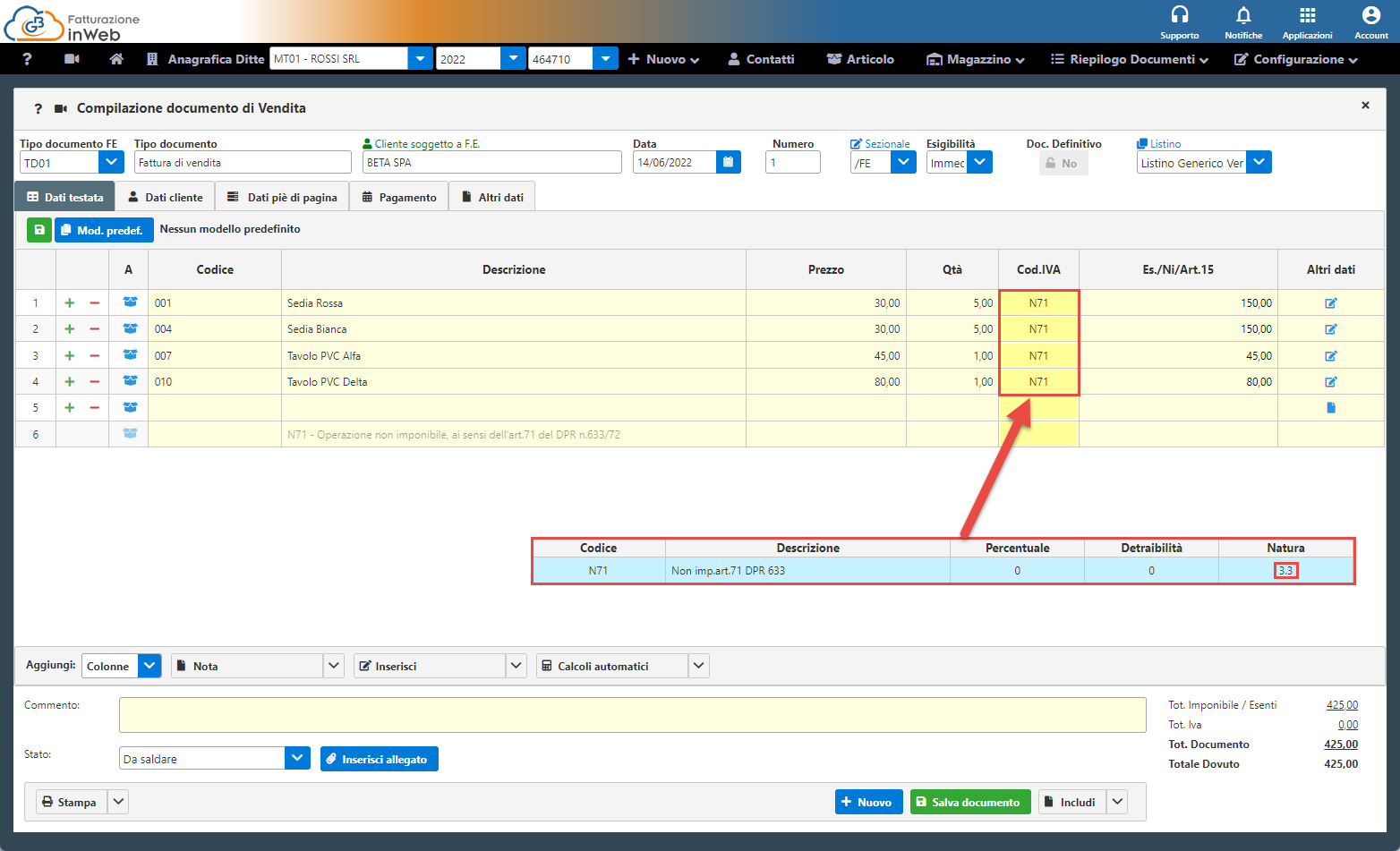Expand the Stampa options arrow
This screenshot has width=1400, height=851.
tap(118, 802)
